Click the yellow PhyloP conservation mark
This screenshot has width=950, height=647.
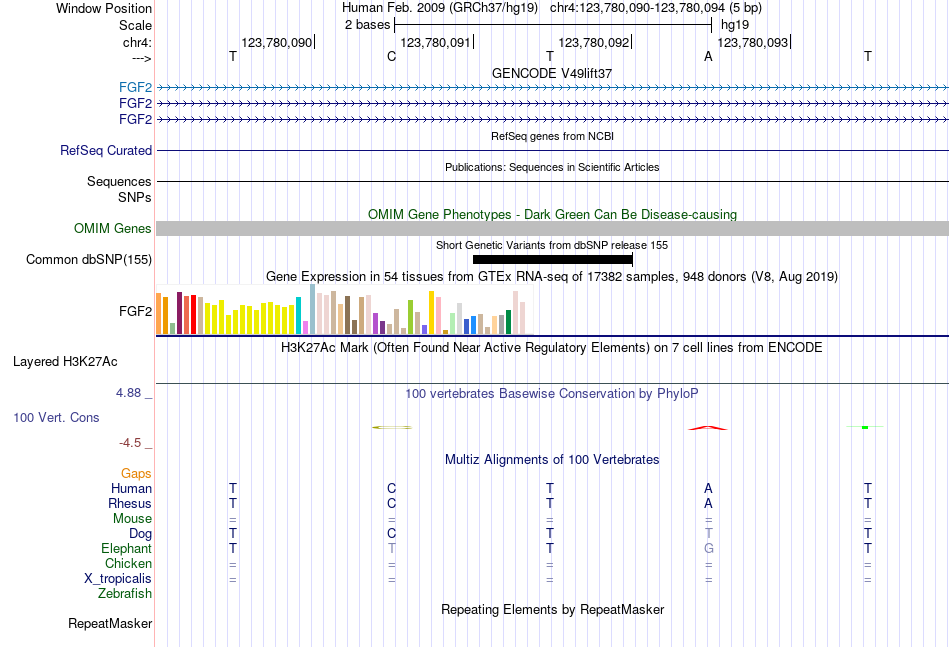point(391,428)
